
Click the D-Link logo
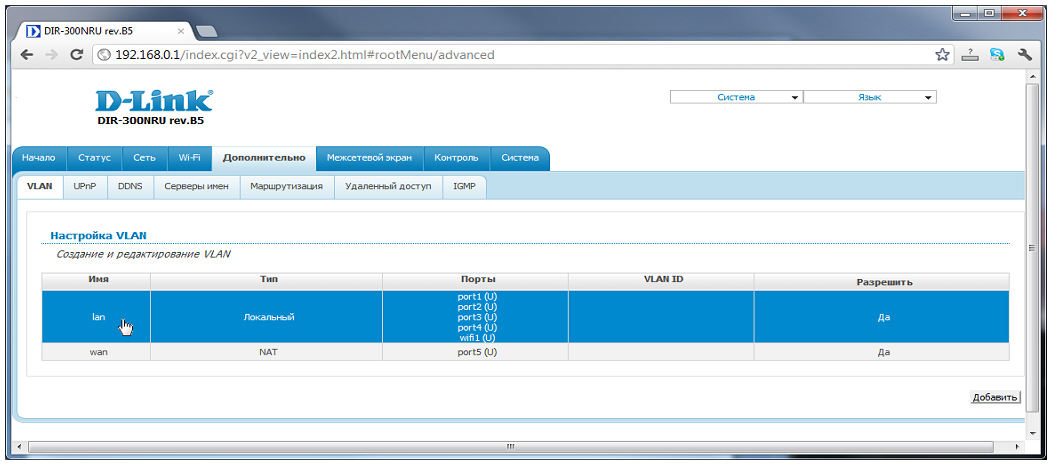pyautogui.click(x=153, y=101)
